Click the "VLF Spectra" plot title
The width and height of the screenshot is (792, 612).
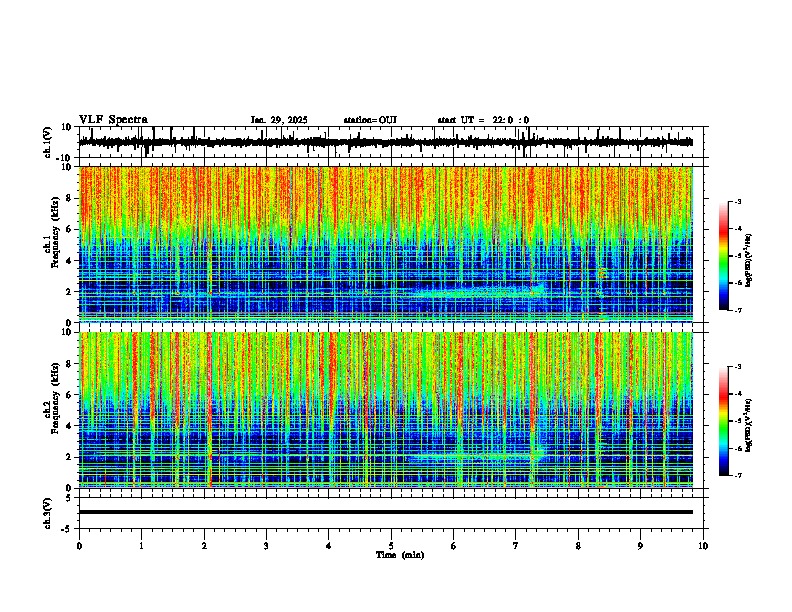(113, 120)
